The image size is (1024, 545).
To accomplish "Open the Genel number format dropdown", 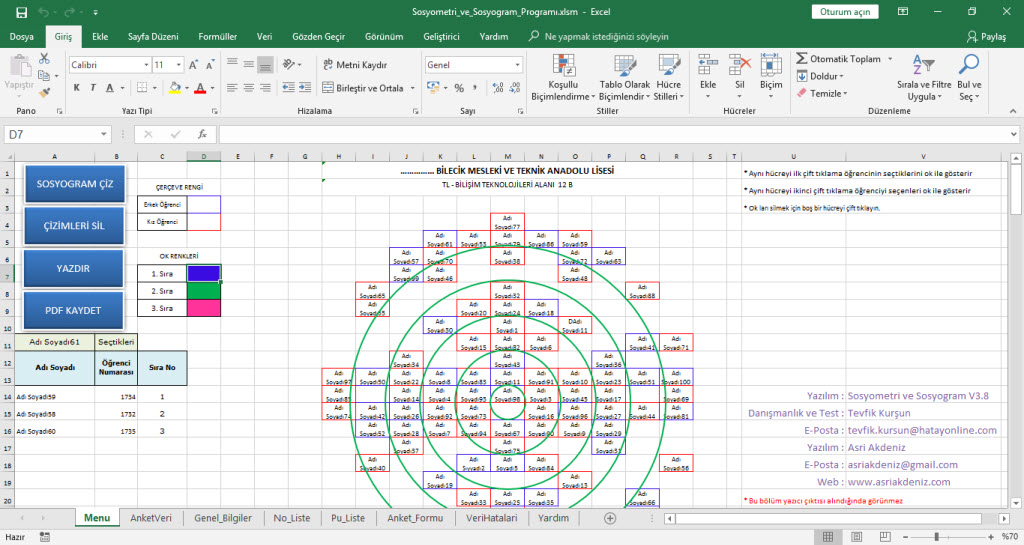I will pyautogui.click(x=517, y=65).
